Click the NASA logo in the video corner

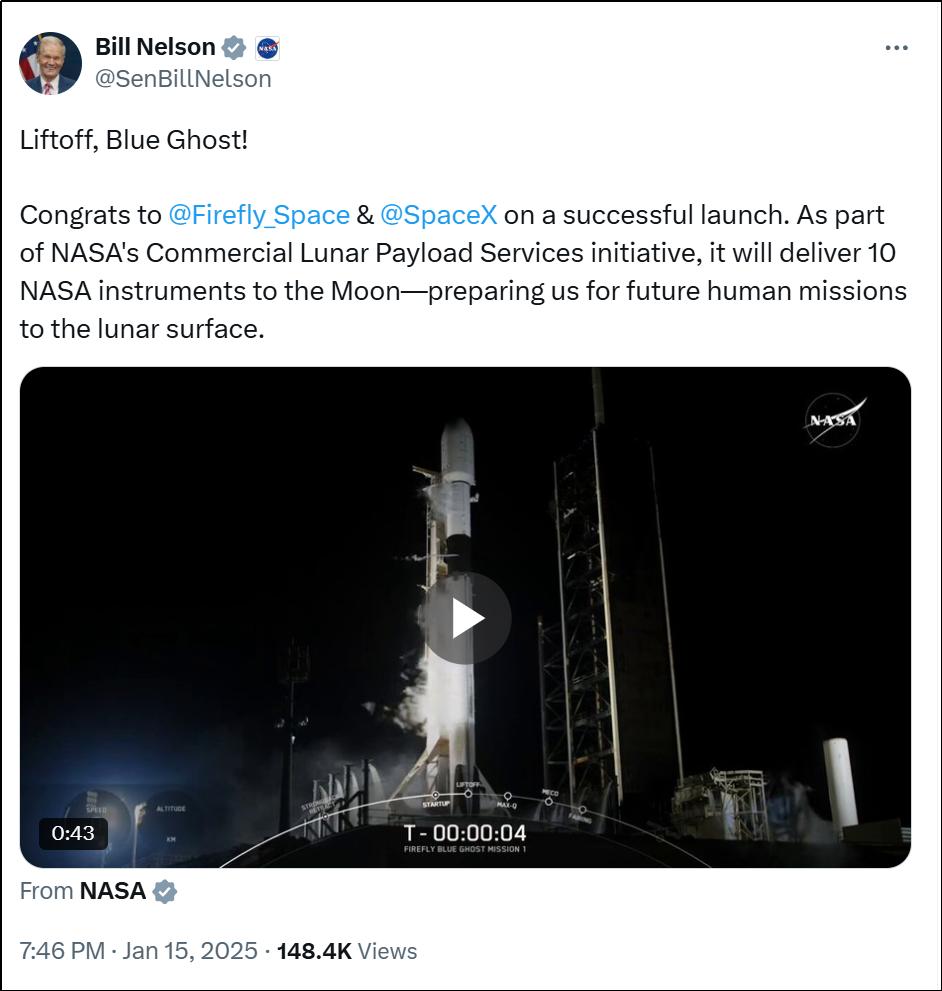coord(833,420)
